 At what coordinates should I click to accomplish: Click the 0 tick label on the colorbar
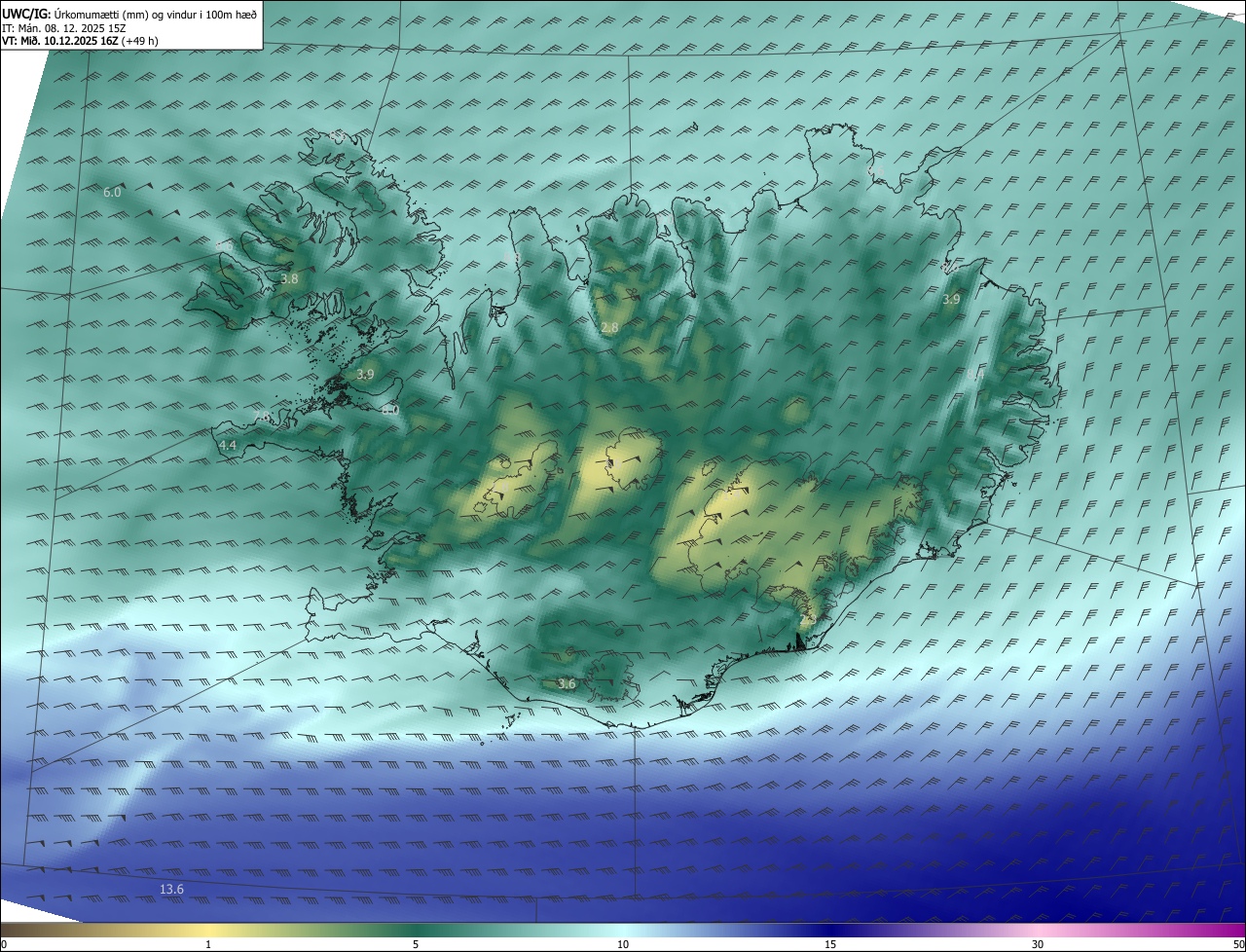(x=3, y=944)
